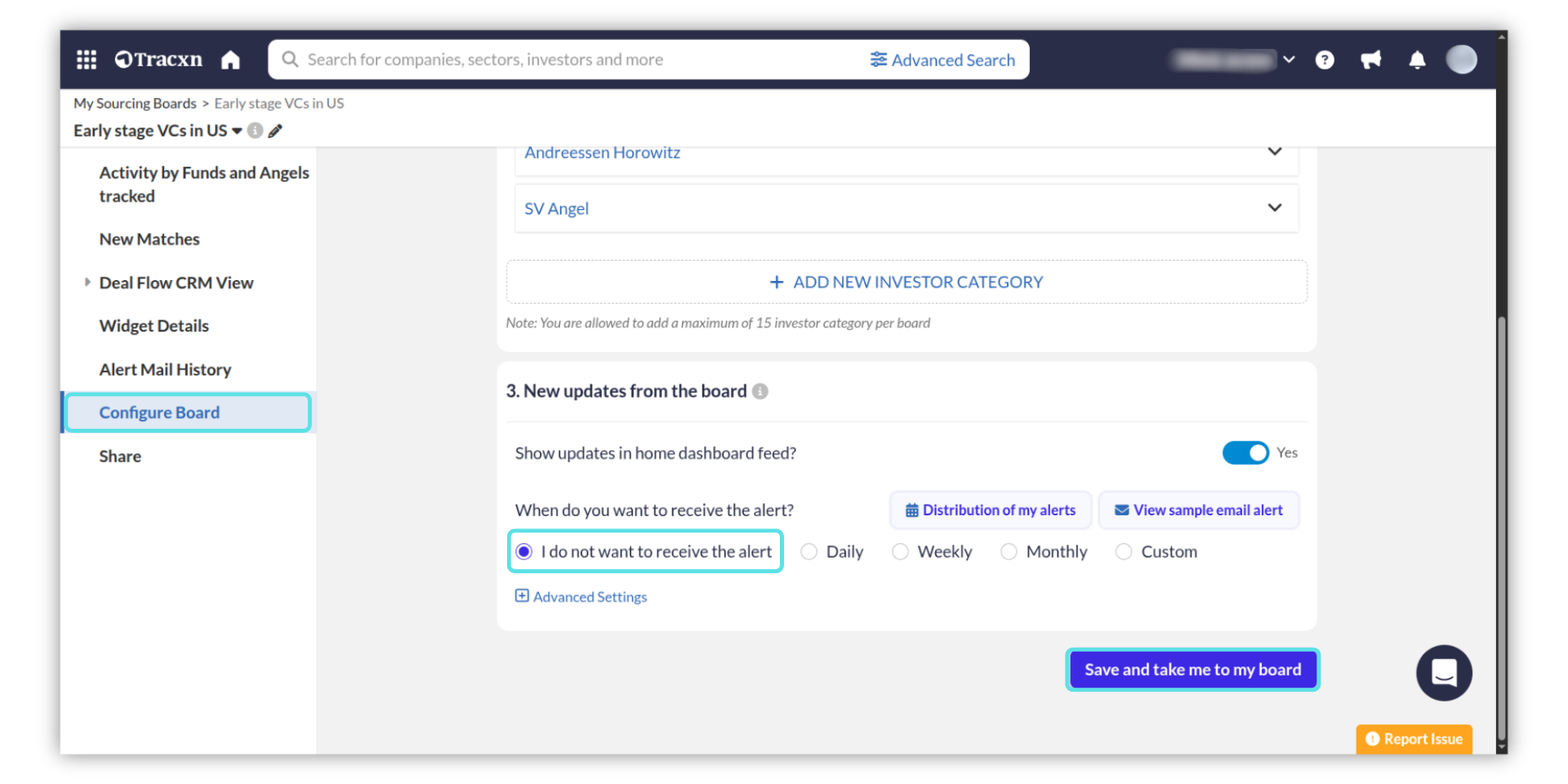Select the Weekly alert radio button

coord(901,552)
